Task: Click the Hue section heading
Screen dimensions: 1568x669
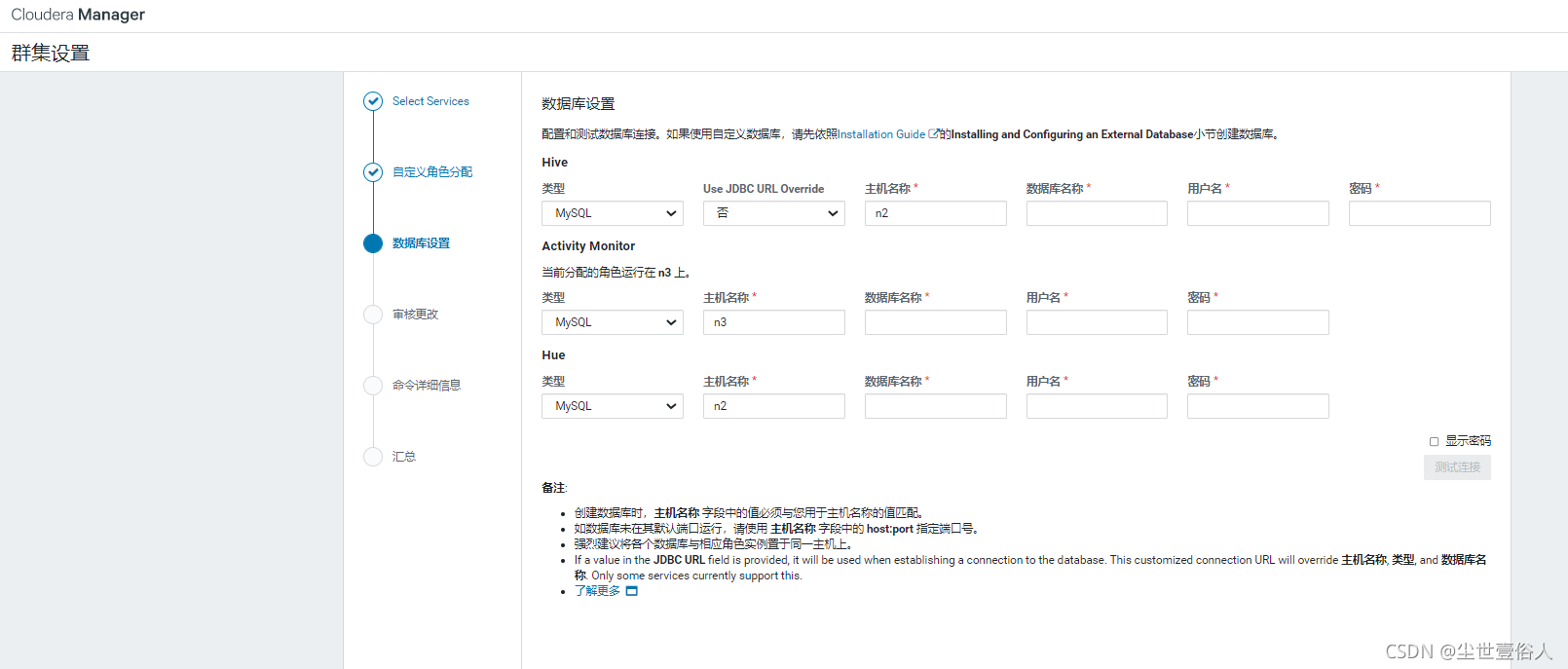Action: click(x=553, y=355)
